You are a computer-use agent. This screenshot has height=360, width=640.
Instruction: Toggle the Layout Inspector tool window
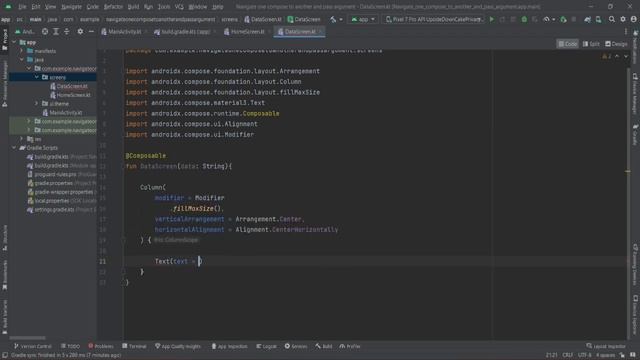coord(605,346)
